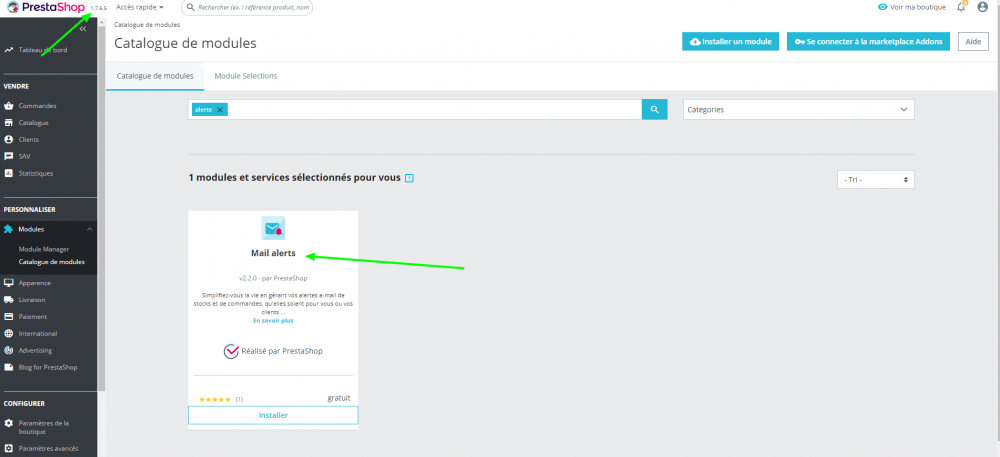The height and width of the screenshot is (457, 1000).
Task: Click the Mail alerts module title
Action: [273, 253]
